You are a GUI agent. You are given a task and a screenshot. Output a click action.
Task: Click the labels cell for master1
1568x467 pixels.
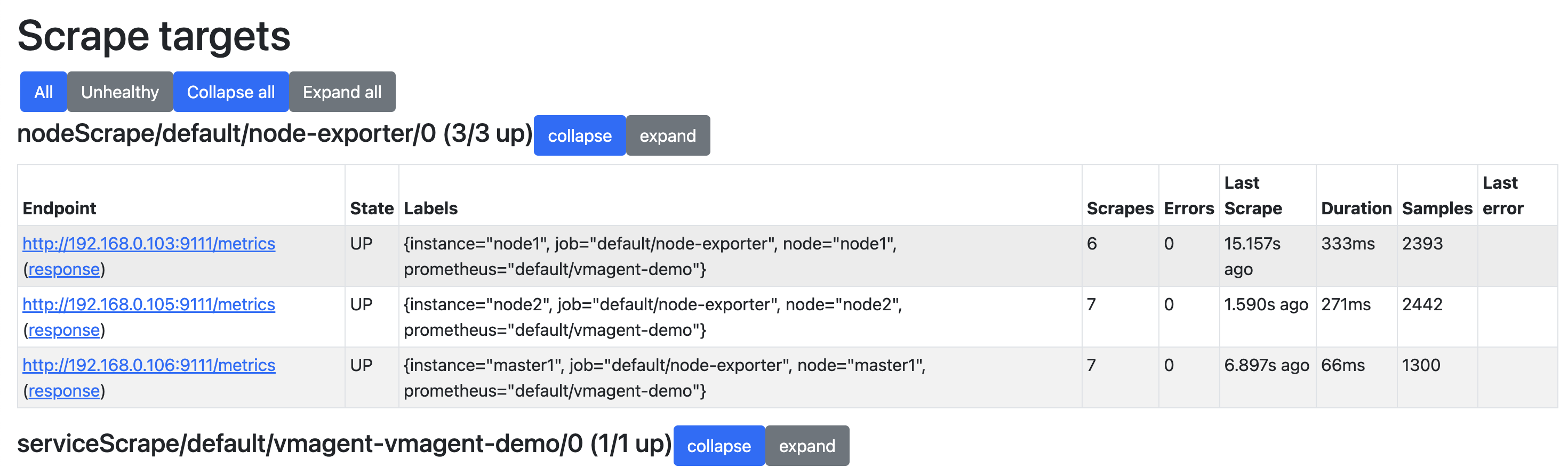click(x=740, y=377)
